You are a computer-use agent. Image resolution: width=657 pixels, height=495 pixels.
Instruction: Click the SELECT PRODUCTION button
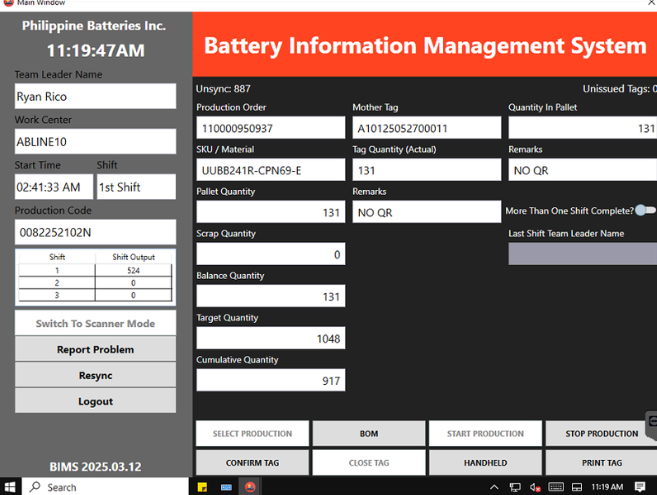click(252, 433)
